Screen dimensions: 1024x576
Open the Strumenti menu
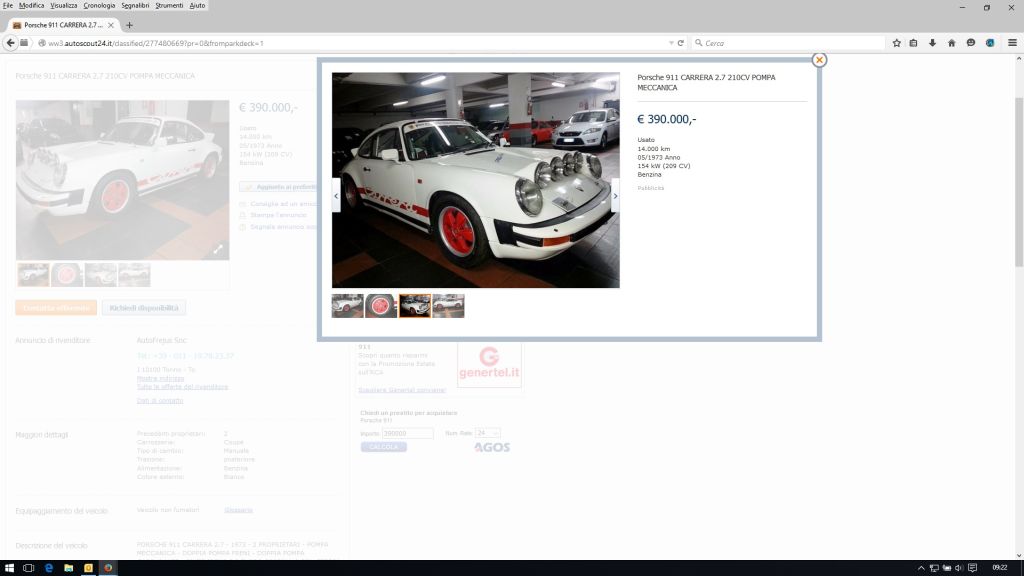point(169,5)
